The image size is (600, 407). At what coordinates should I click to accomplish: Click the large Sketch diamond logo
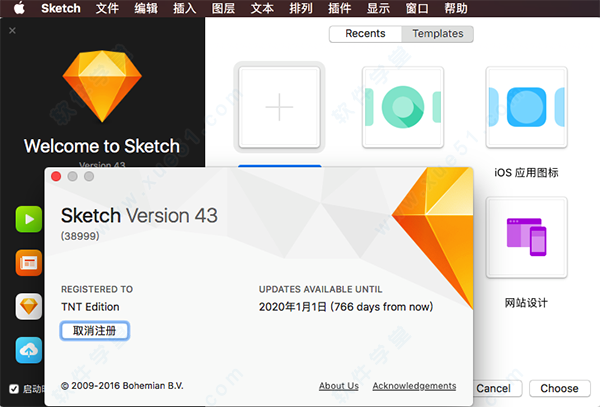[102, 86]
